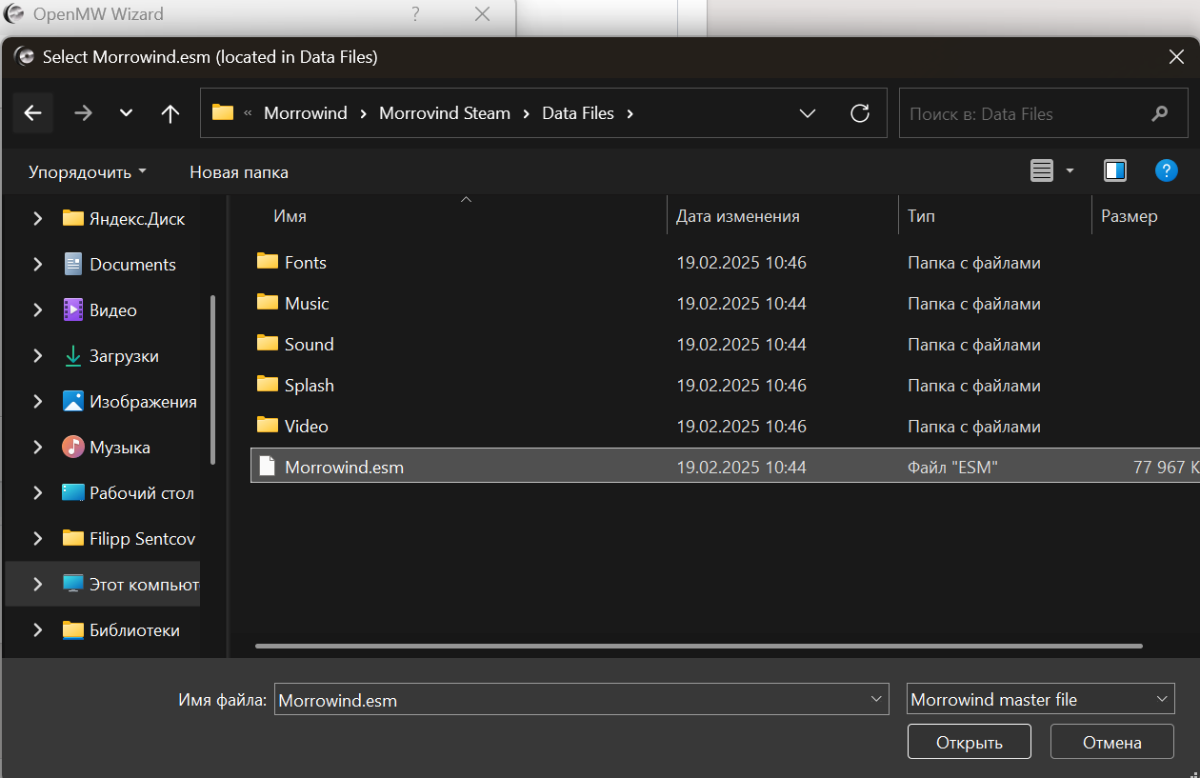The image size is (1200, 778).
Task: Select Morrowind in the address breadcrumb
Action: click(x=306, y=113)
